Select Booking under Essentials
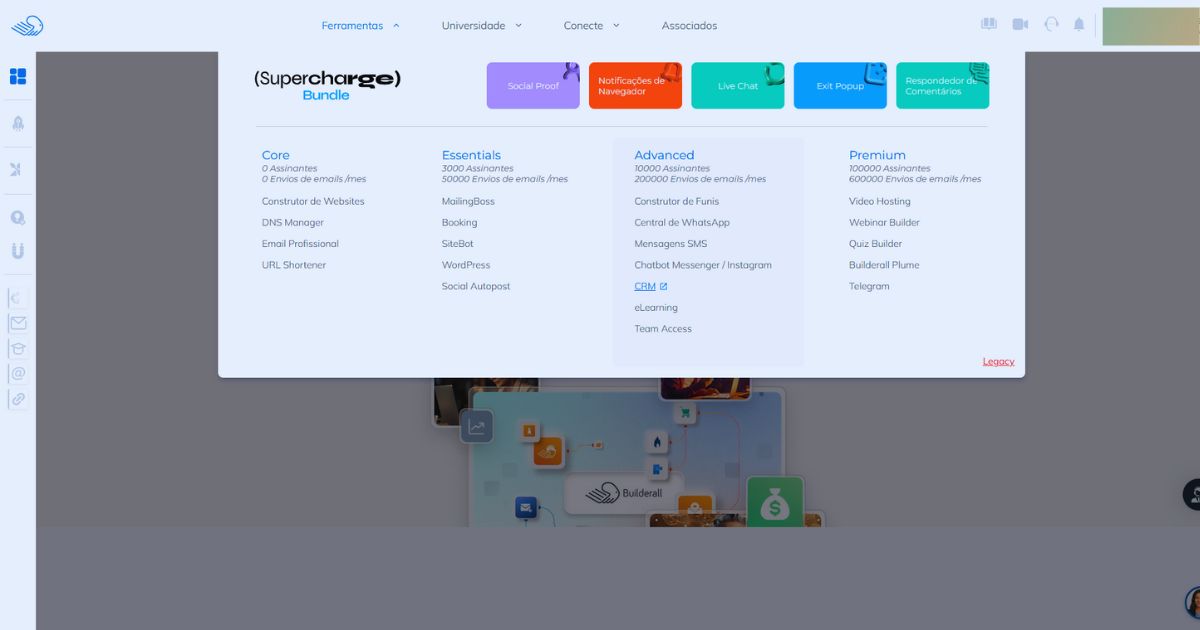The height and width of the screenshot is (630, 1200). [460, 222]
